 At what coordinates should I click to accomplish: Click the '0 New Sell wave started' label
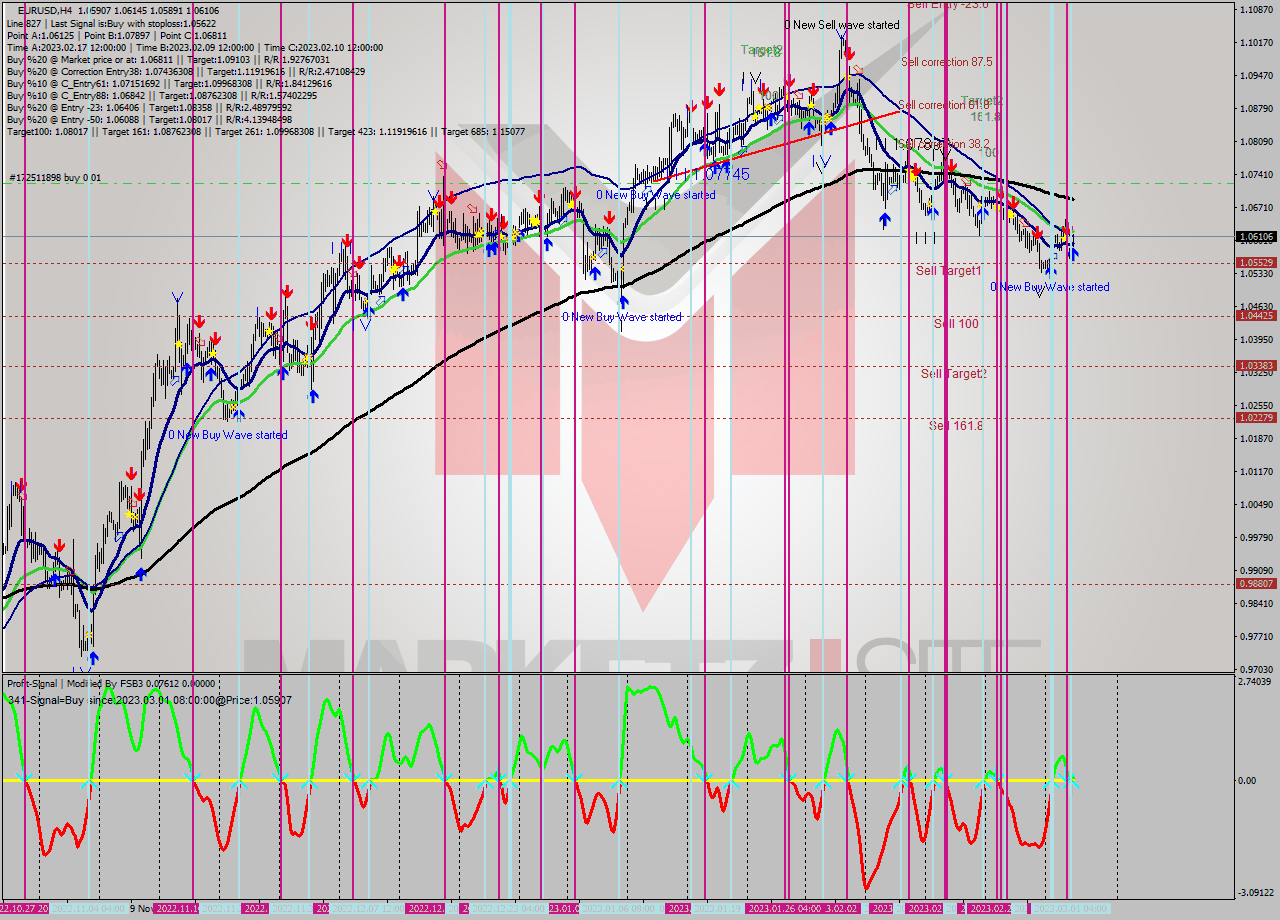point(841,25)
